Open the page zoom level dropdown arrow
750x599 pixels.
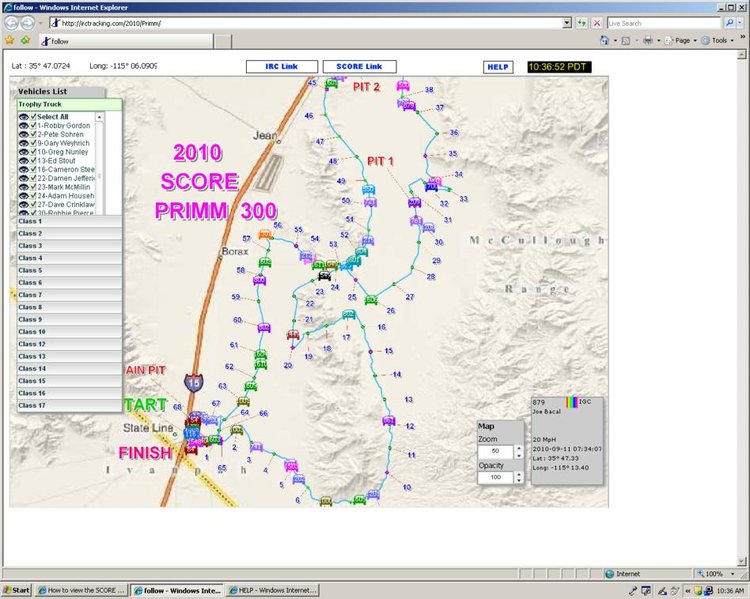[732, 574]
